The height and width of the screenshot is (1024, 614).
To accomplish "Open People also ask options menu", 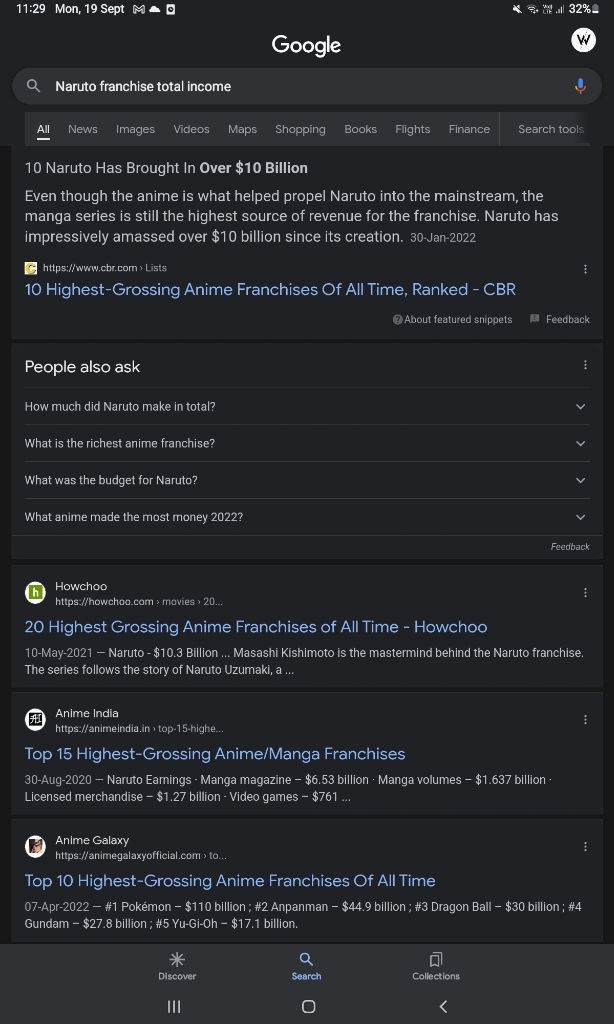I will (x=585, y=366).
